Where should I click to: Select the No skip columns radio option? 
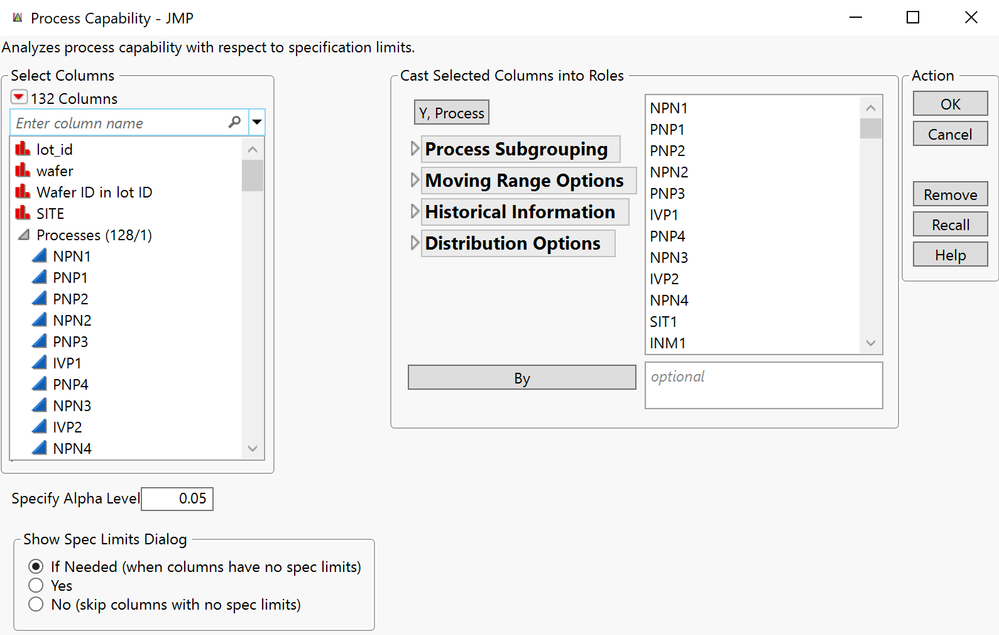[35, 603]
